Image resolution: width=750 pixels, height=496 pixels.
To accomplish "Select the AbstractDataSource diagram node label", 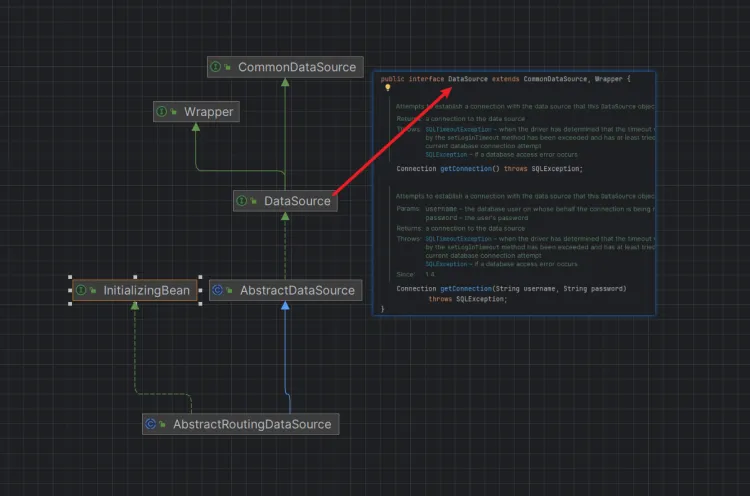I will (297, 290).
